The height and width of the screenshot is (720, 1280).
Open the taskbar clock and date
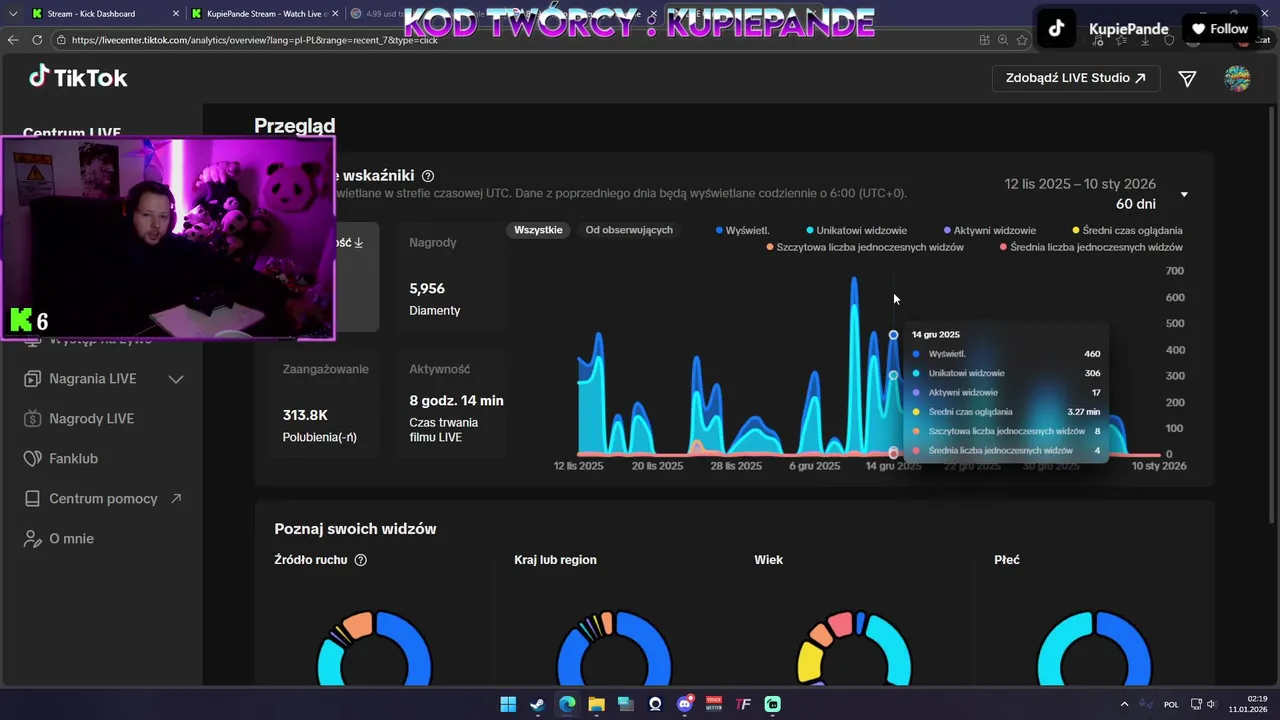[1250, 704]
